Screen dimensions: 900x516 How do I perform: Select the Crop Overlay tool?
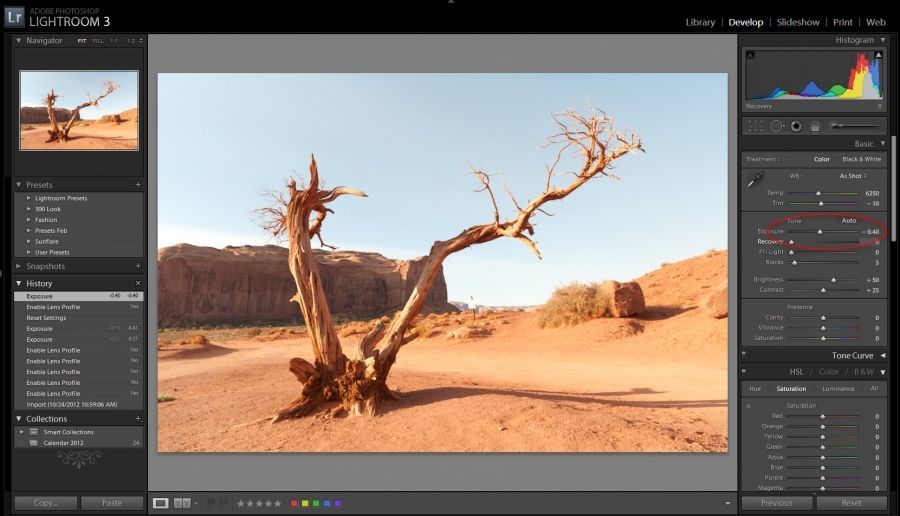pyautogui.click(x=755, y=126)
